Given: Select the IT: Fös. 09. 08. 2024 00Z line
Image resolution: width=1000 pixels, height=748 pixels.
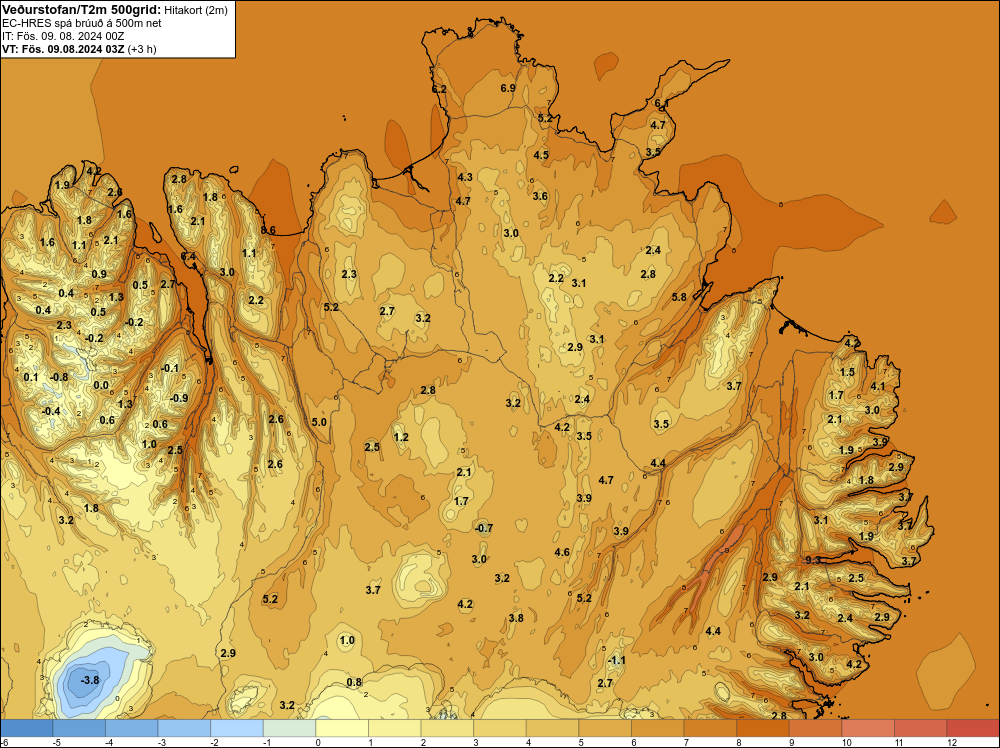Looking at the screenshot, I should click(63, 36).
